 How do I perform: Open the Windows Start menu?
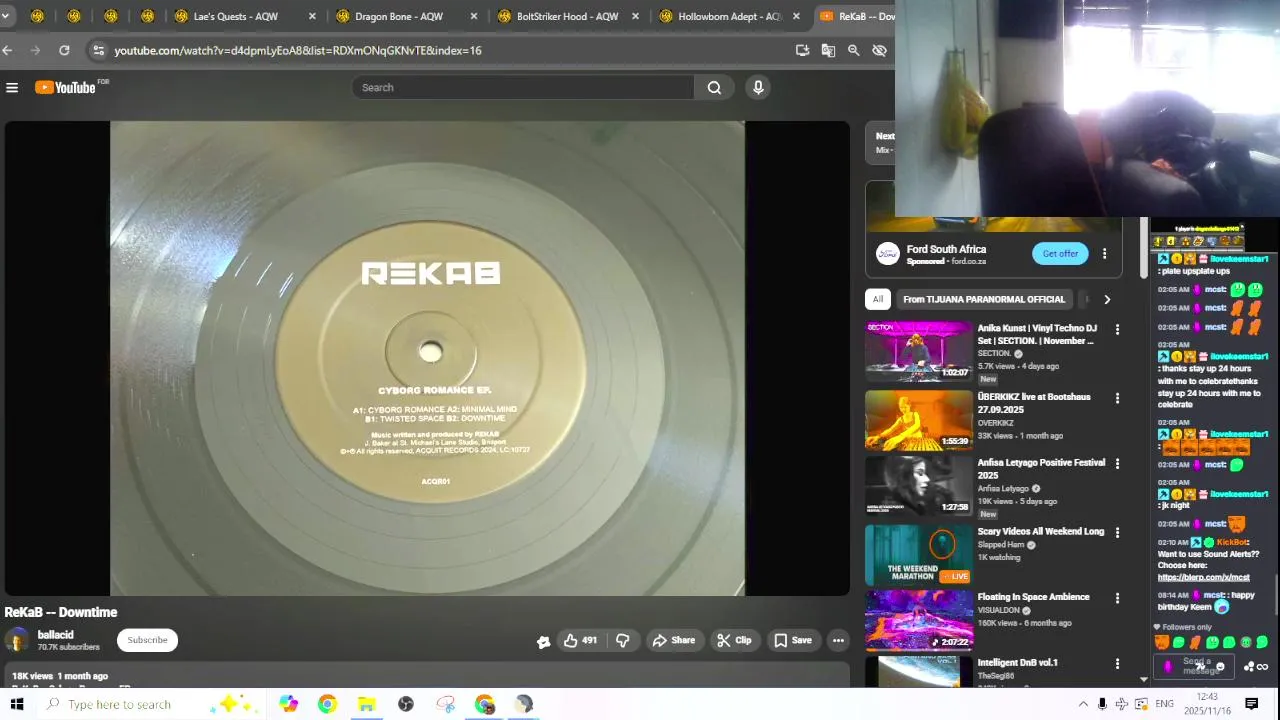pyautogui.click(x=16, y=704)
